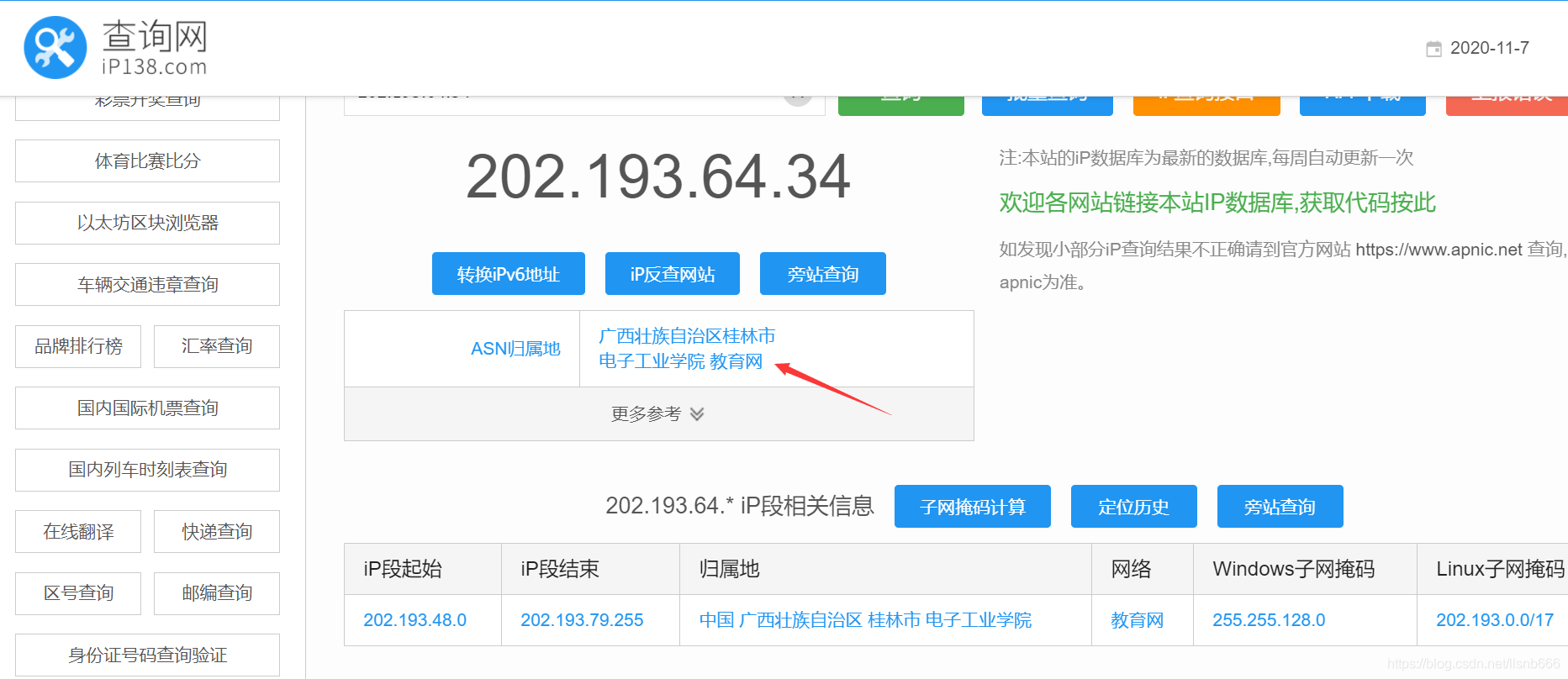
Task: Click the subnet mask 255.255.128.0
Action: [x=1269, y=620]
